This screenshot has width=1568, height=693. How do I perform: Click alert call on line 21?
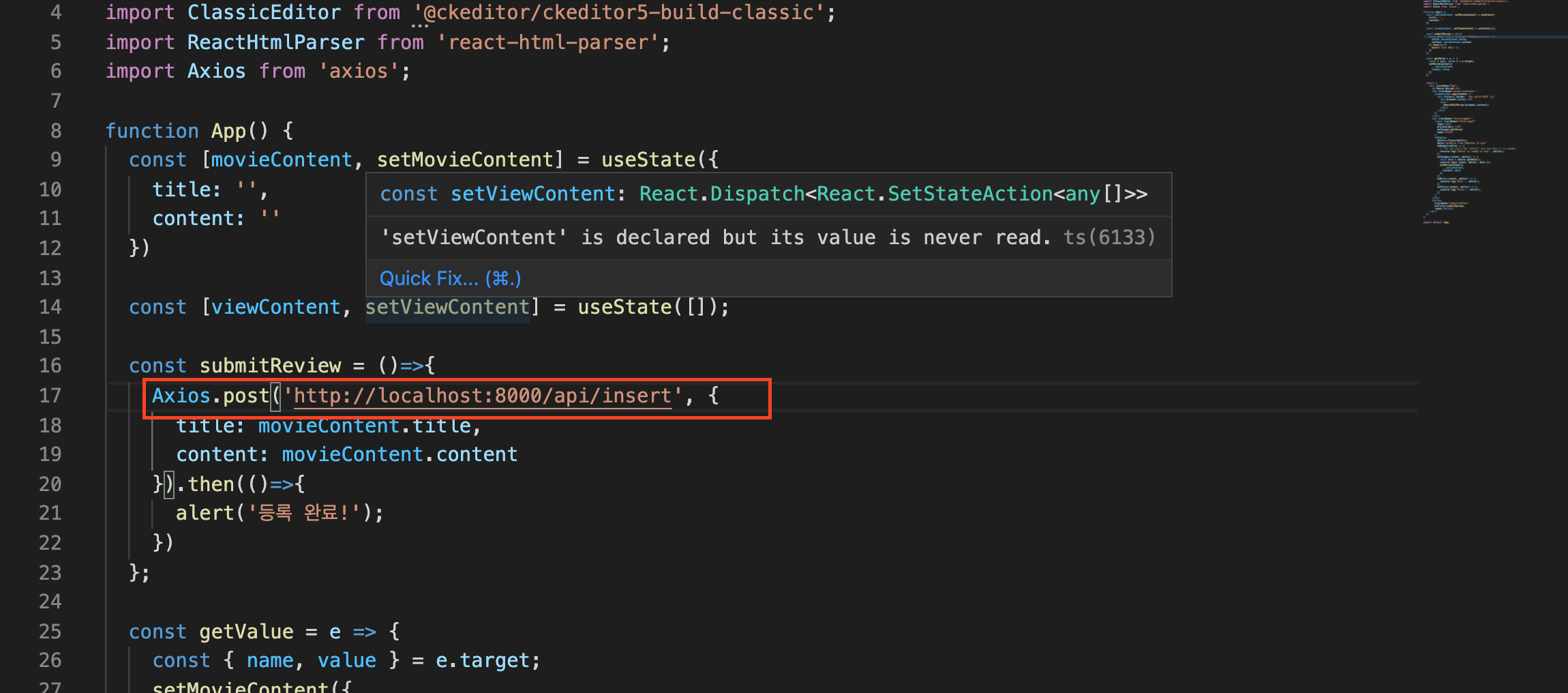pyautogui.click(x=205, y=513)
